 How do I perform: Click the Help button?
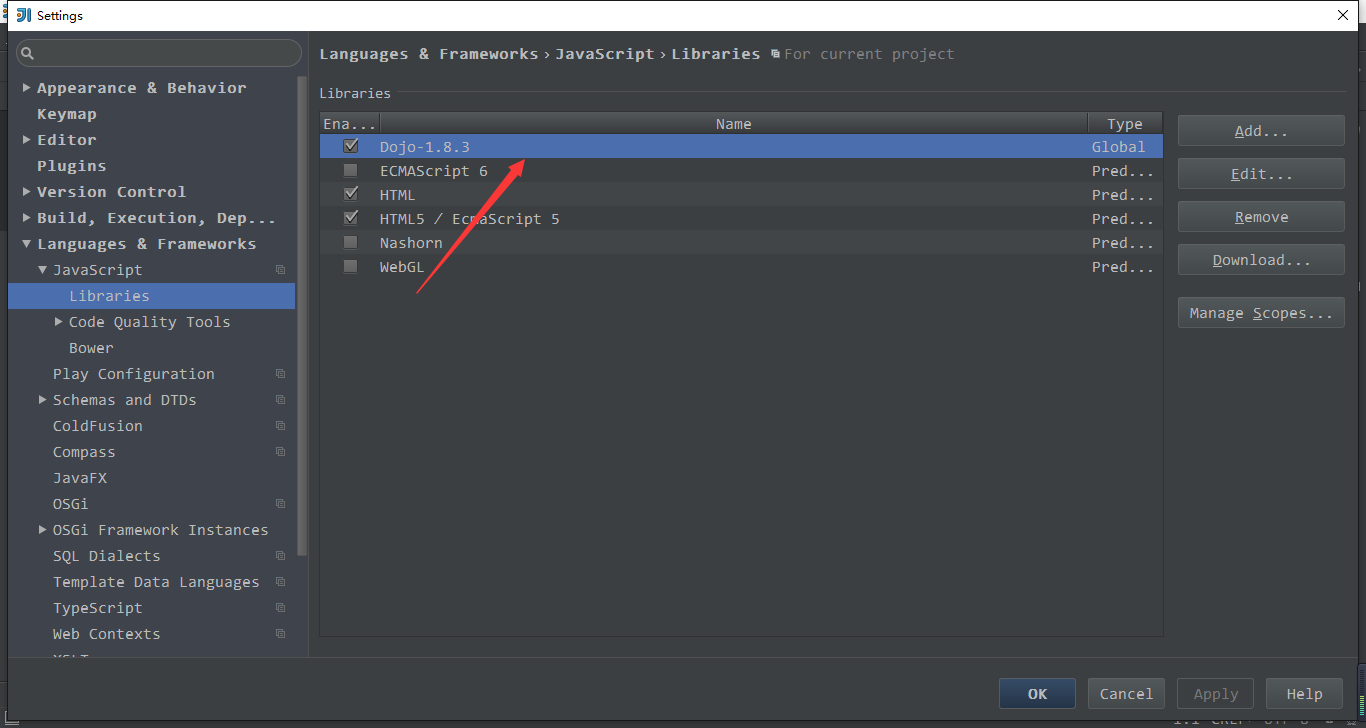click(1304, 694)
